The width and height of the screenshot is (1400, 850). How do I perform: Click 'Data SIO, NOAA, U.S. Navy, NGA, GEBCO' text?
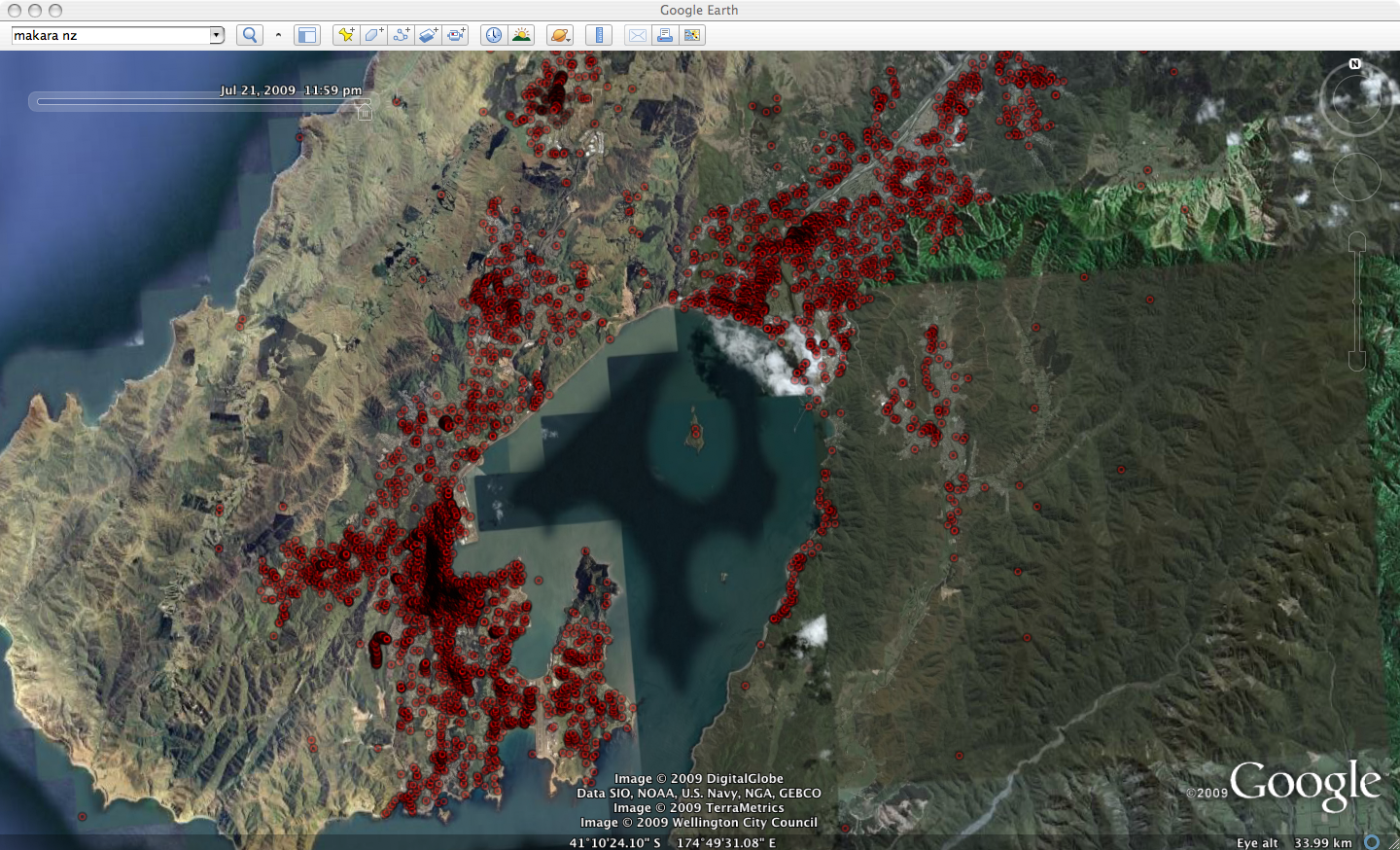pyautogui.click(x=698, y=793)
